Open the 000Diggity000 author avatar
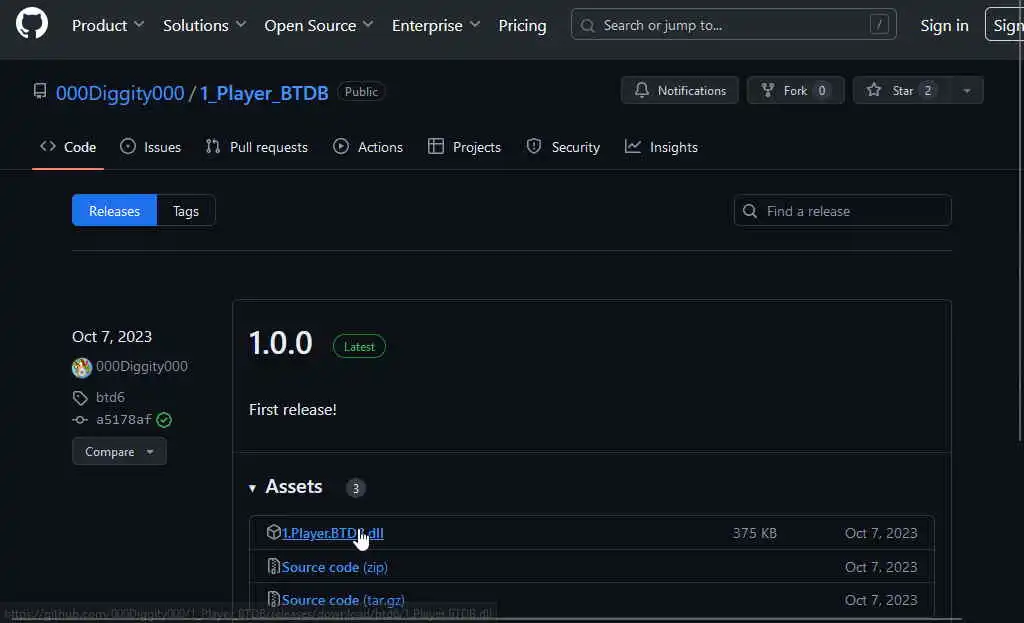This screenshot has width=1024, height=623. (82, 367)
